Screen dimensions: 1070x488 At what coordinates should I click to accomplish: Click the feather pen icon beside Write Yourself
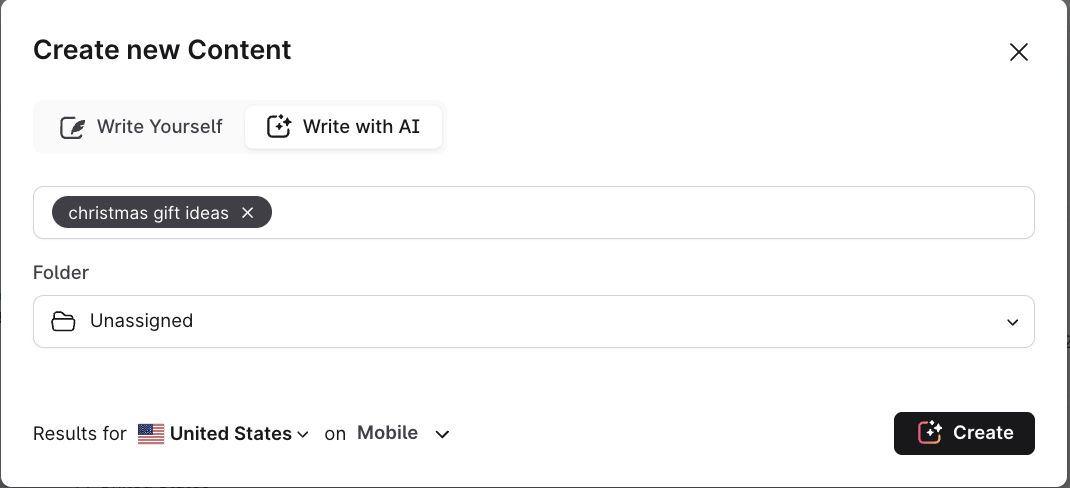click(72, 128)
